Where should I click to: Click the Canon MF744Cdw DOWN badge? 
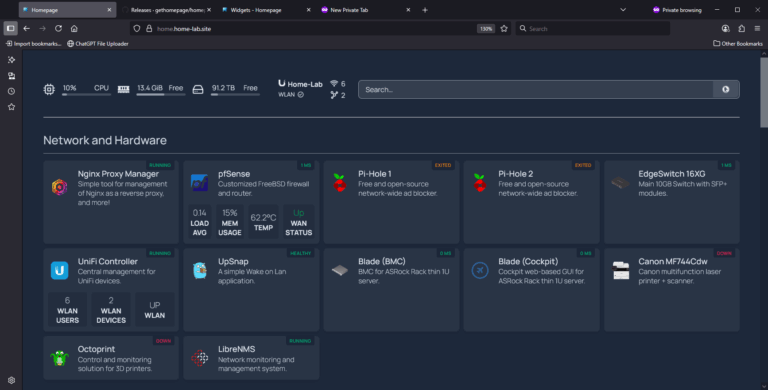click(724, 253)
